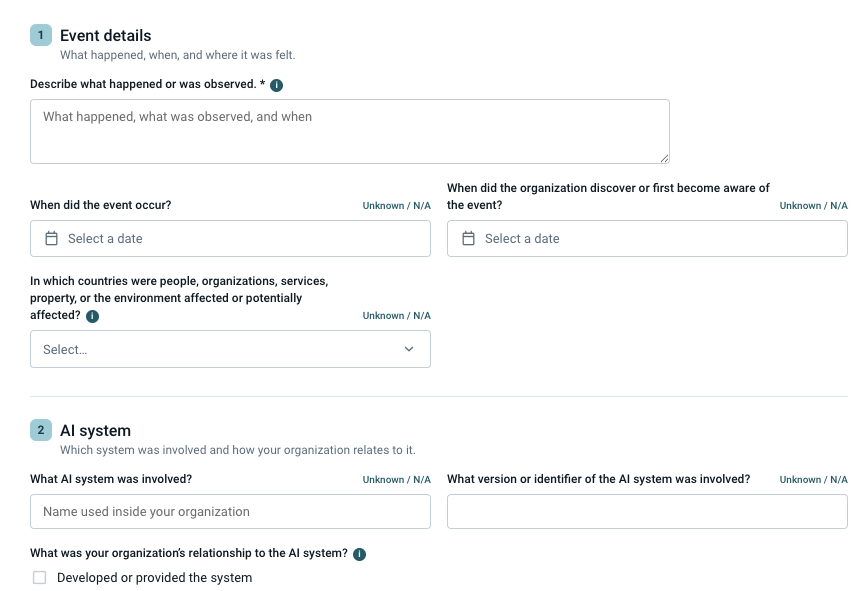This screenshot has width=866, height=591.
Task: Click step 2 badge for AI system
Action: (x=41, y=430)
